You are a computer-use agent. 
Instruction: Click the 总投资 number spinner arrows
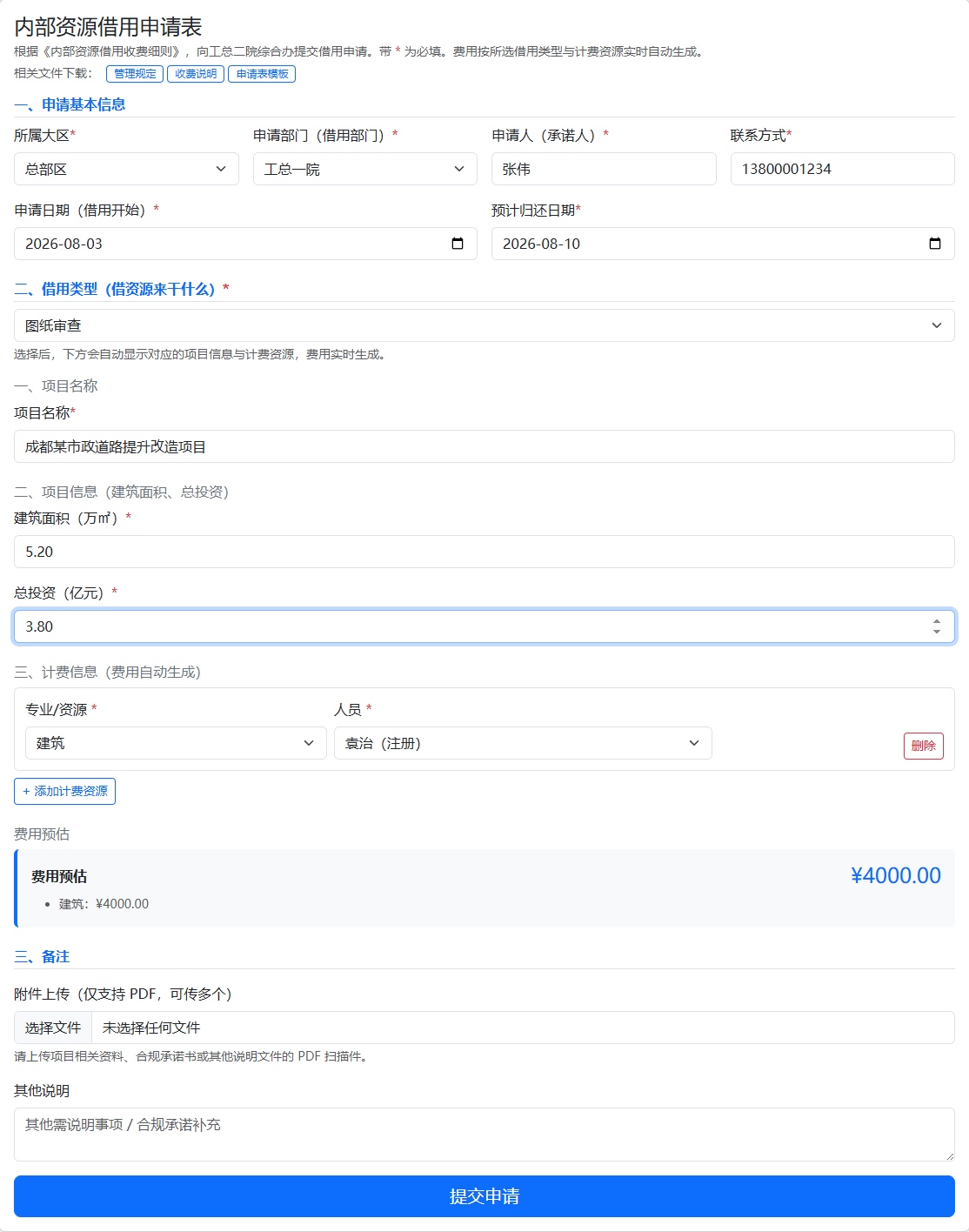pos(937,626)
